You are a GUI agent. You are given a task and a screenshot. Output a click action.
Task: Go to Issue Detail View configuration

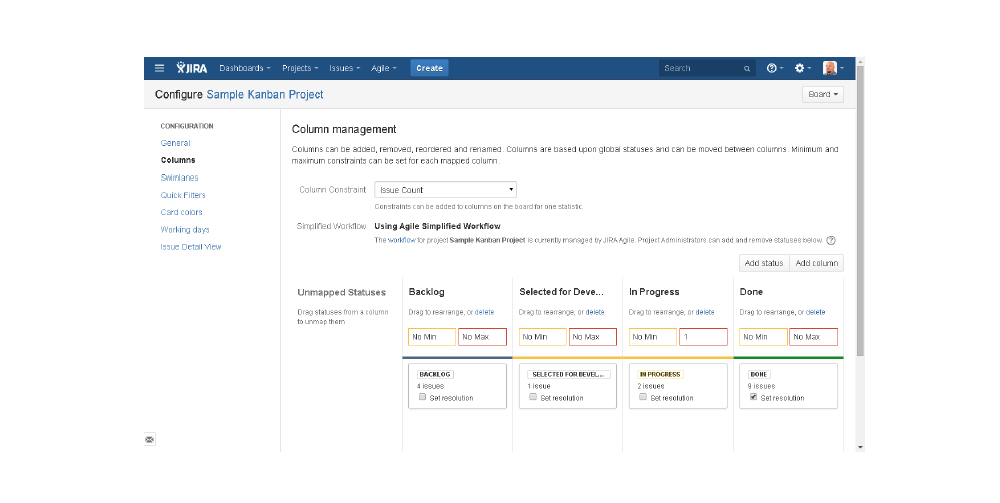[x=191, y=247]
